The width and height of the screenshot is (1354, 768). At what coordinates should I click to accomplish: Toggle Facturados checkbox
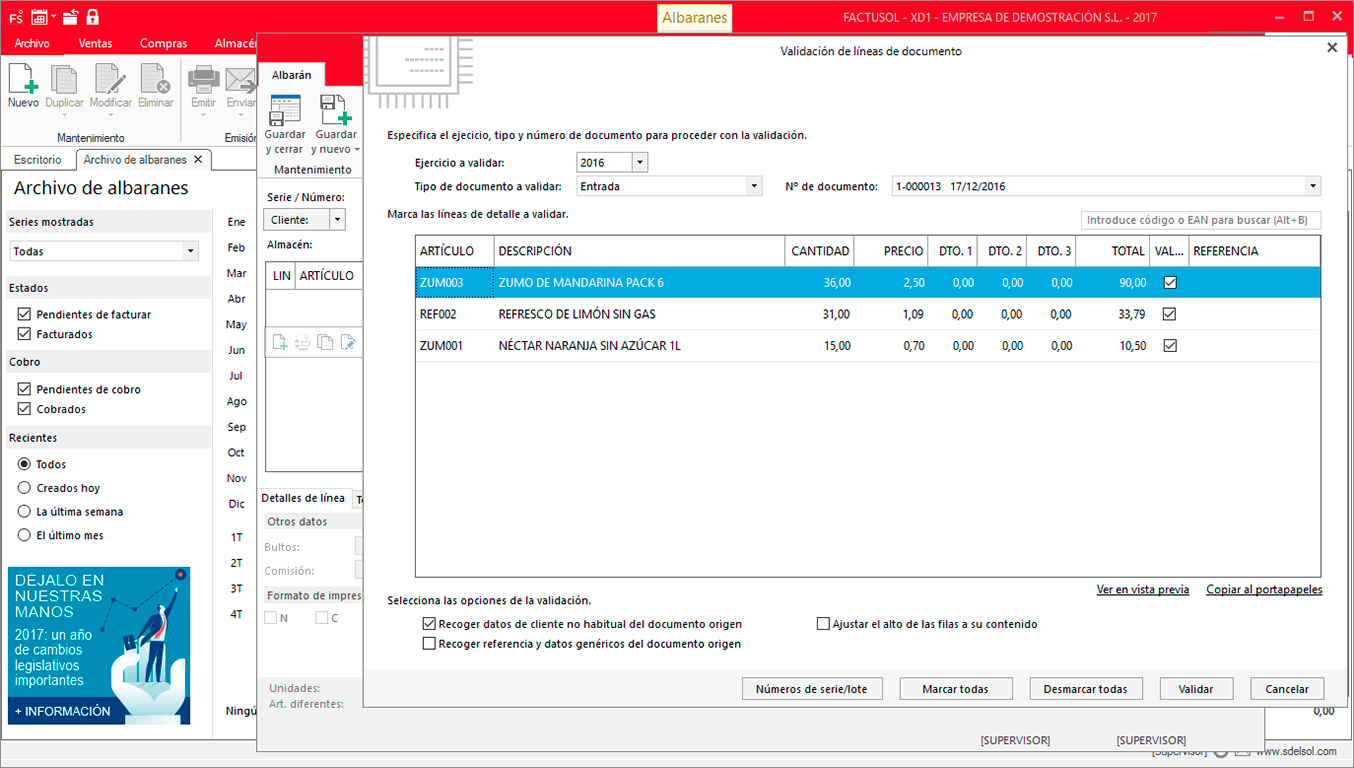click(x=24, y=334)
